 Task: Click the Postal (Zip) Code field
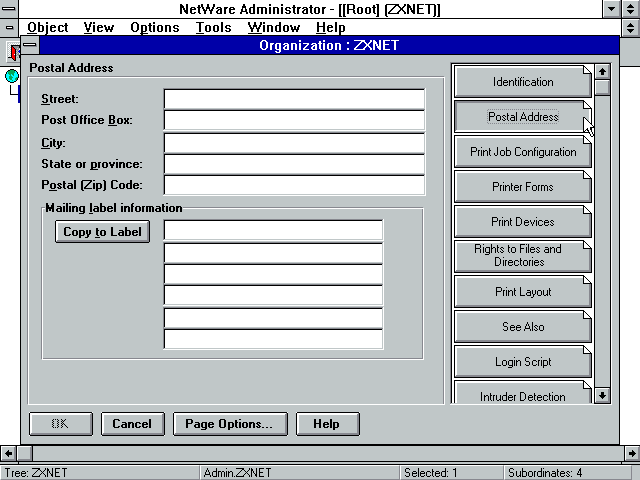point(294,185)
